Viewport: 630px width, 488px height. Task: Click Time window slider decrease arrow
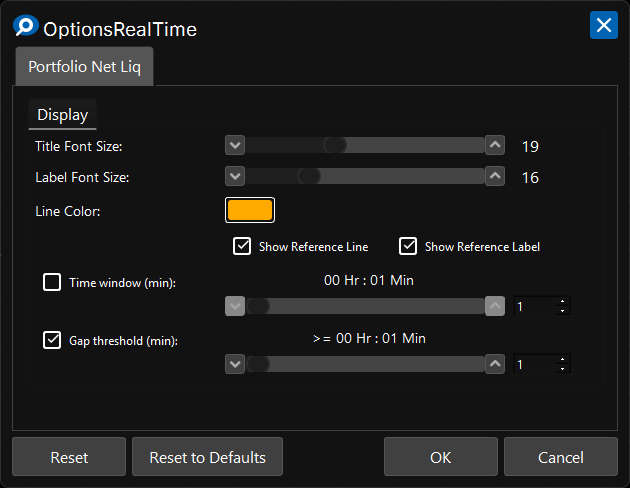click(235, 306)
